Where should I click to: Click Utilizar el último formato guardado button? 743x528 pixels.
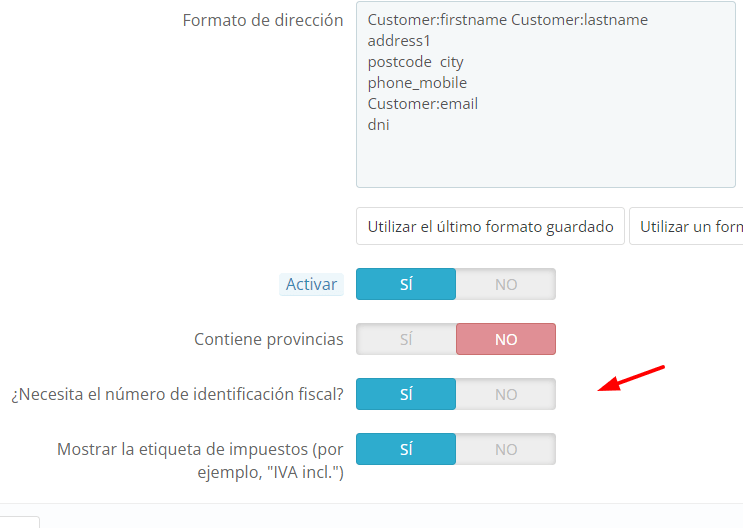point(490,227)
